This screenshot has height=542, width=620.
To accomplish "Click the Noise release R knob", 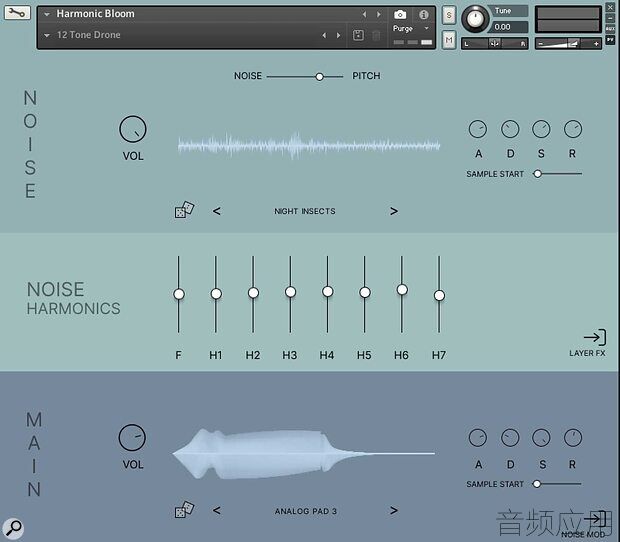I will (573, 129).
